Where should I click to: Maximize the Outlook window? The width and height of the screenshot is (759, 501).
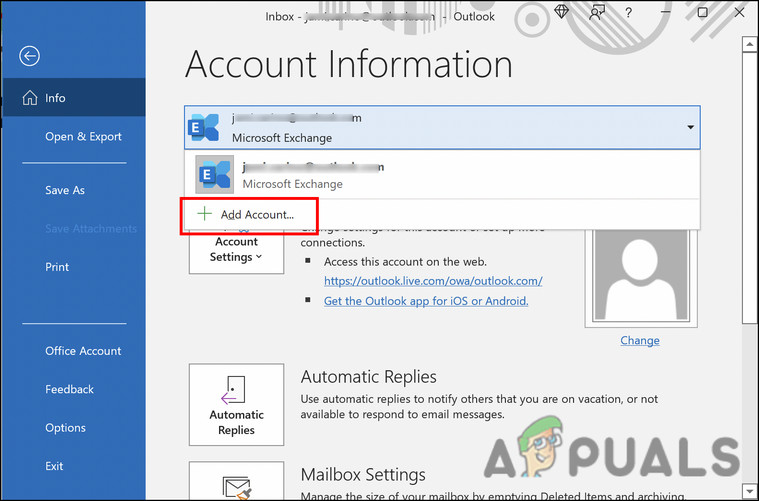tap(702, 13)
